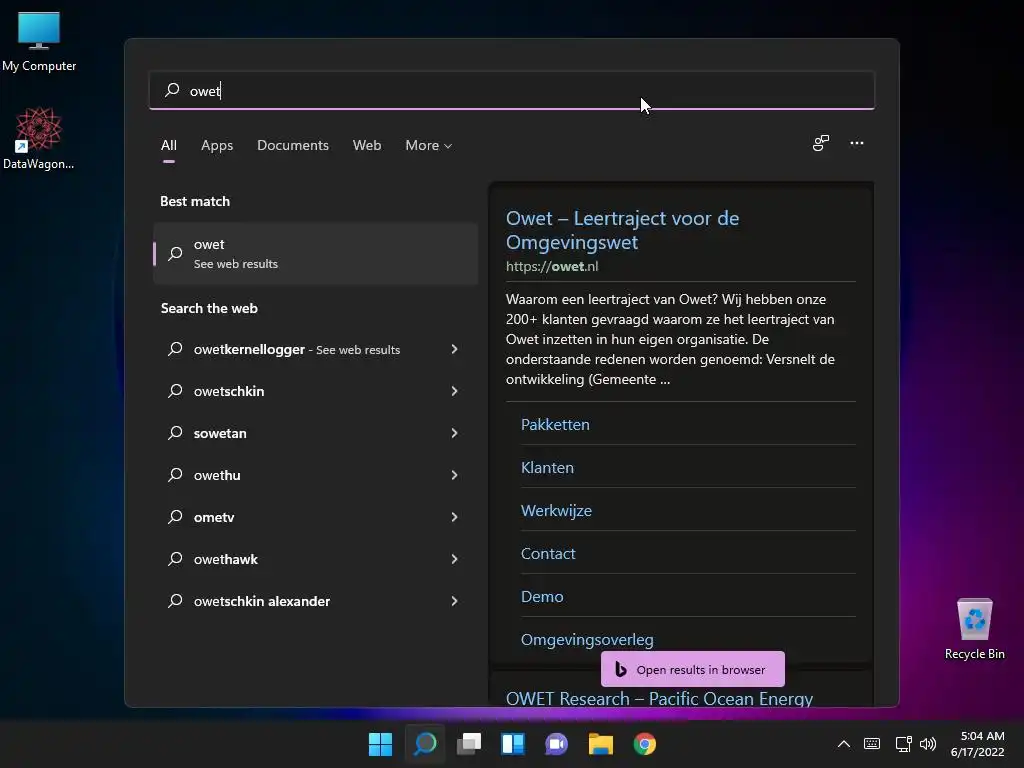1024x768 pixels.
Task: Expand the arrow next to sowetan
Action: [x=455, y=433]
